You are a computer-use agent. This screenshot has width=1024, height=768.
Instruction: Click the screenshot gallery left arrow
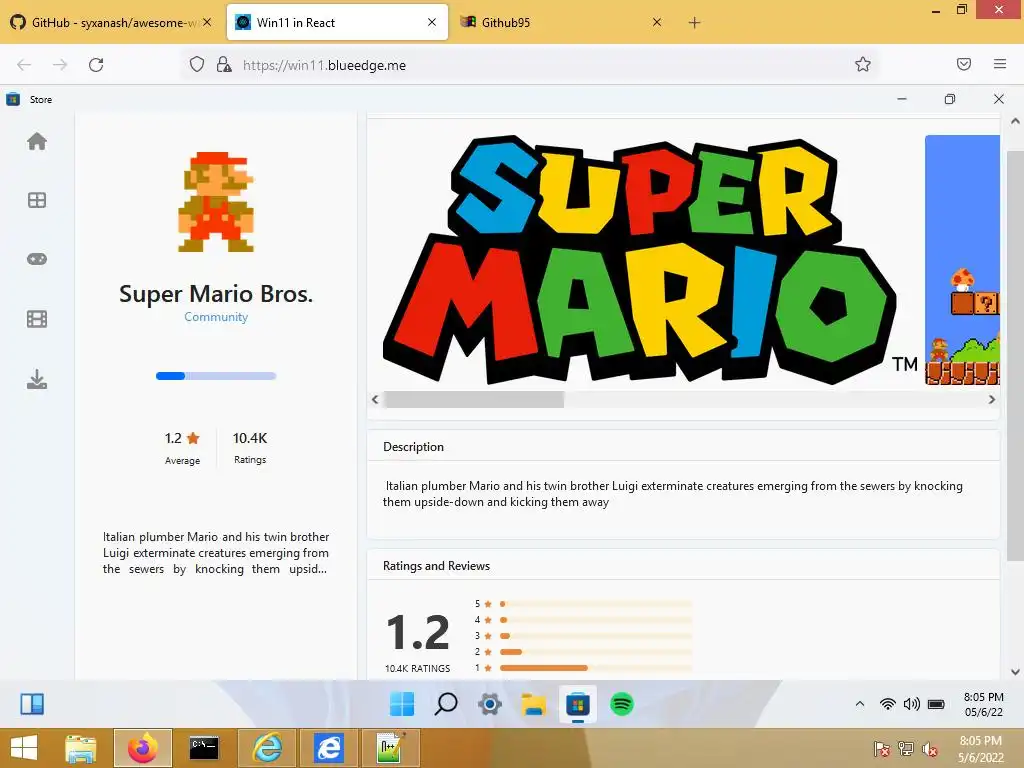tap(375, 400)
